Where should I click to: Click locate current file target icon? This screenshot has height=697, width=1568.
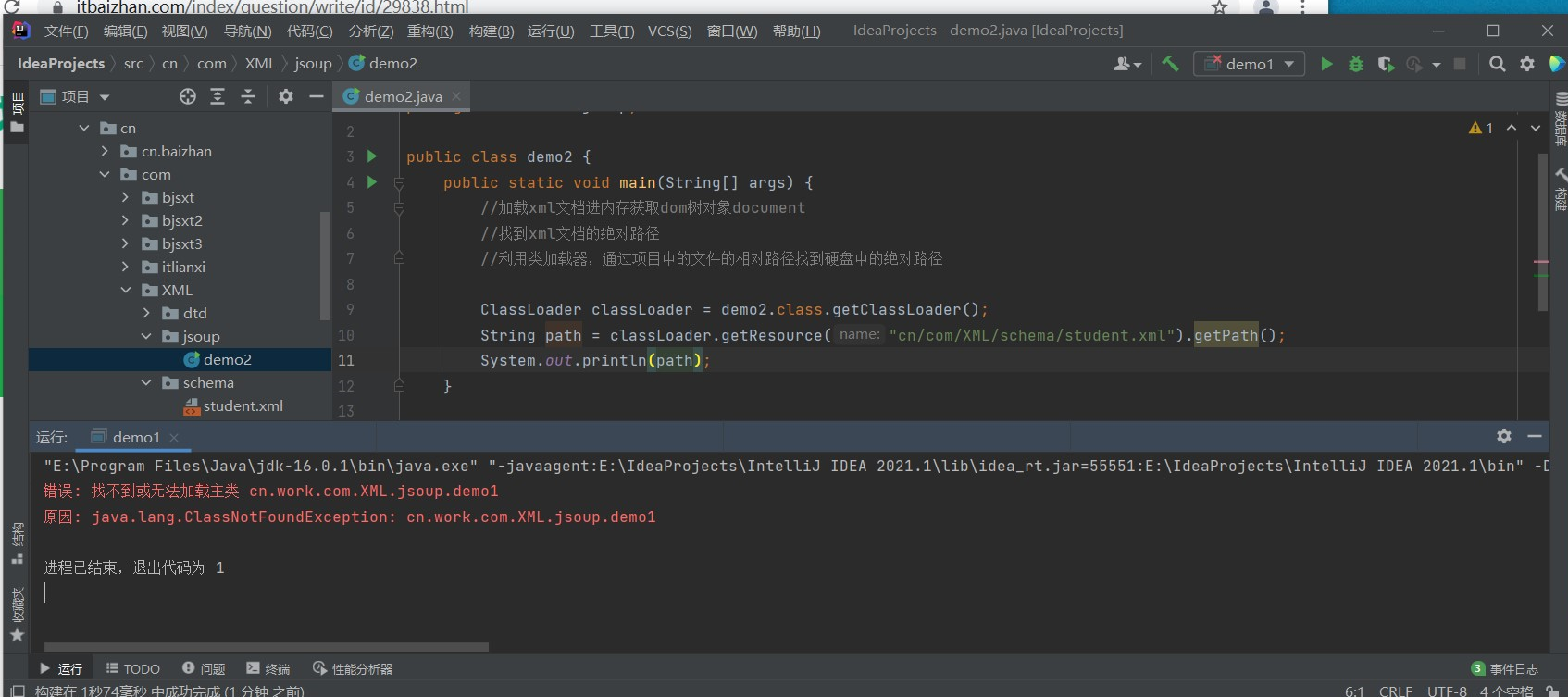pyautogui.click(x=188, y=96)
